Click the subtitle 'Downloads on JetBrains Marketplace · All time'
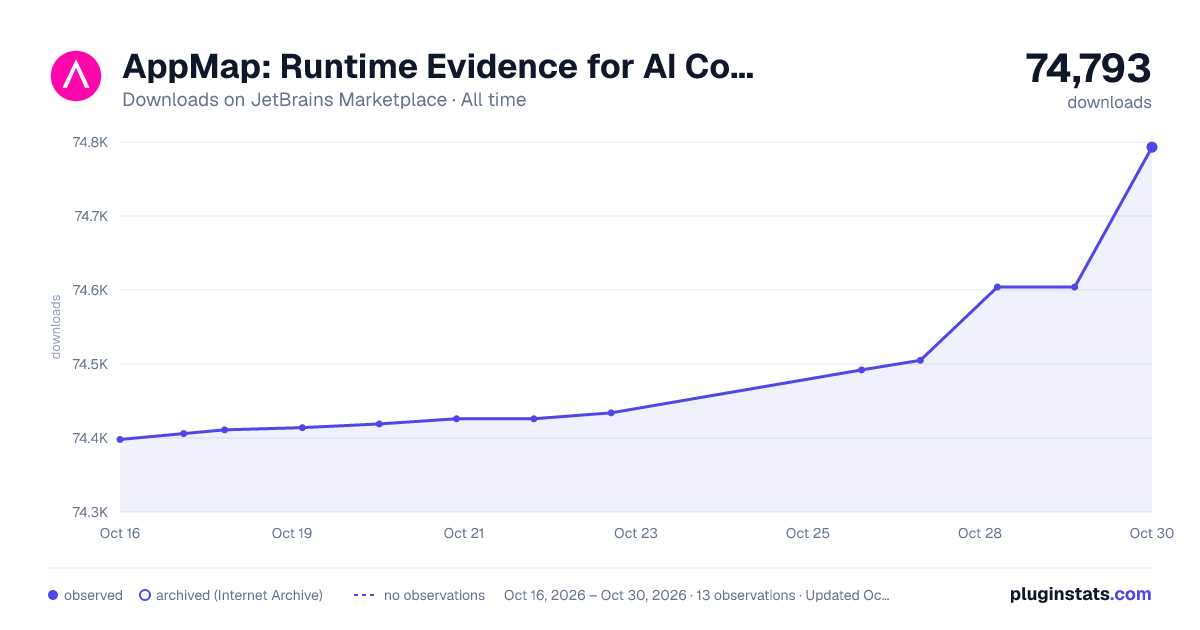The width and height of the screenshot is (1200, 630). [324, 100]
